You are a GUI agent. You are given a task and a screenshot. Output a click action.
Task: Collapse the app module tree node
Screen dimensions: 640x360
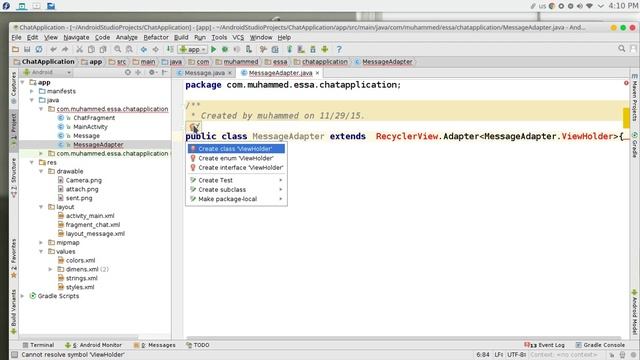(22, 82)
